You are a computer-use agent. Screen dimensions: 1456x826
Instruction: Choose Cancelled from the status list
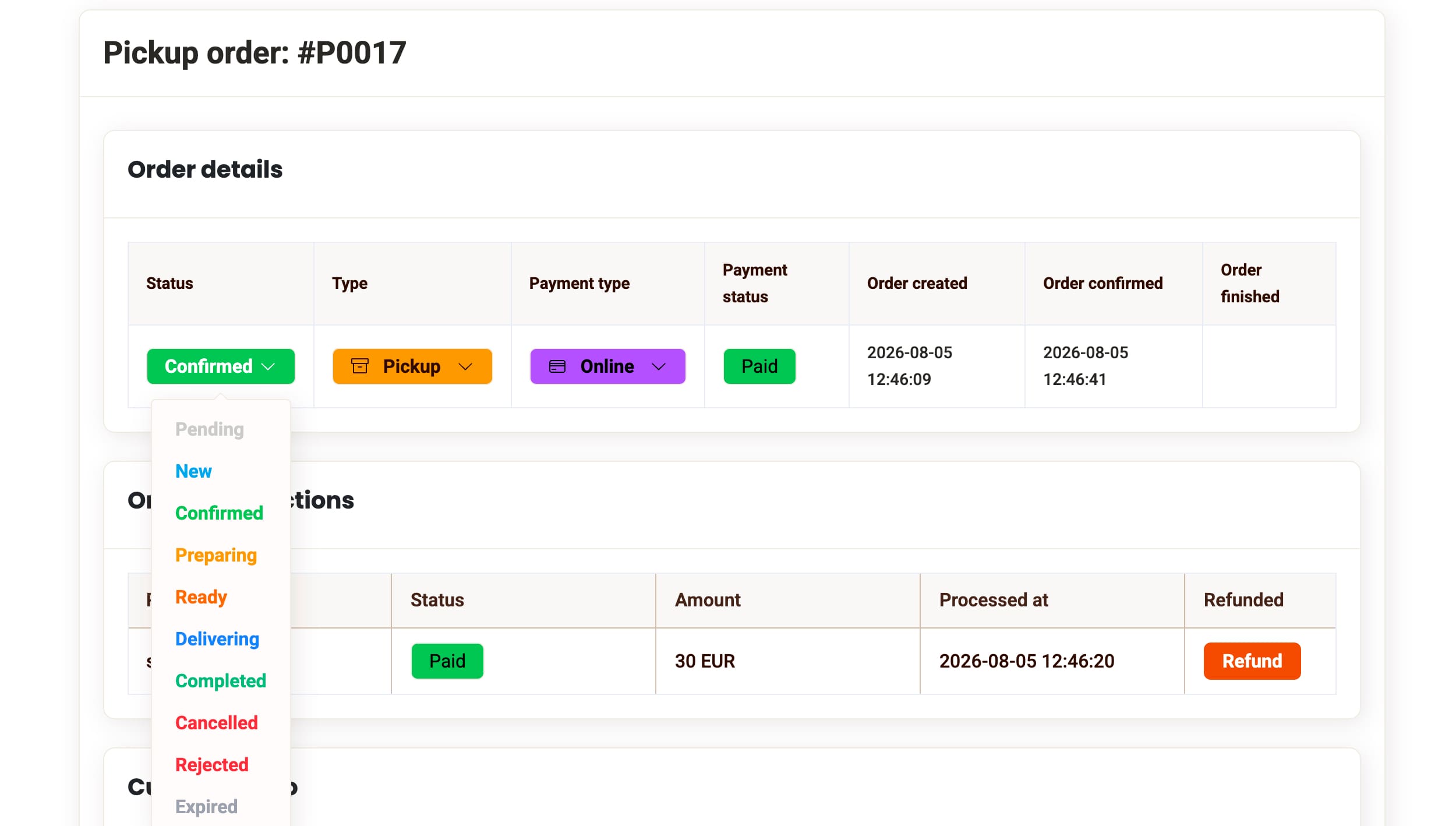pyautogui.click(x=217, y=723)
